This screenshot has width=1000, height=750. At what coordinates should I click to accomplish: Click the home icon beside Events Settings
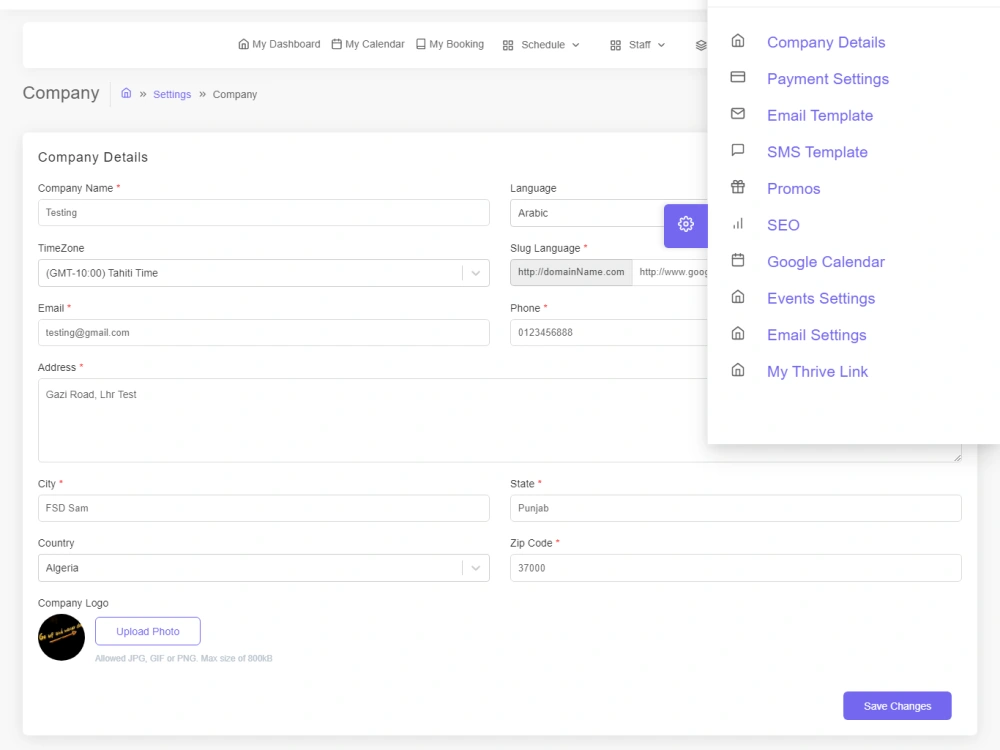(737, 297)
